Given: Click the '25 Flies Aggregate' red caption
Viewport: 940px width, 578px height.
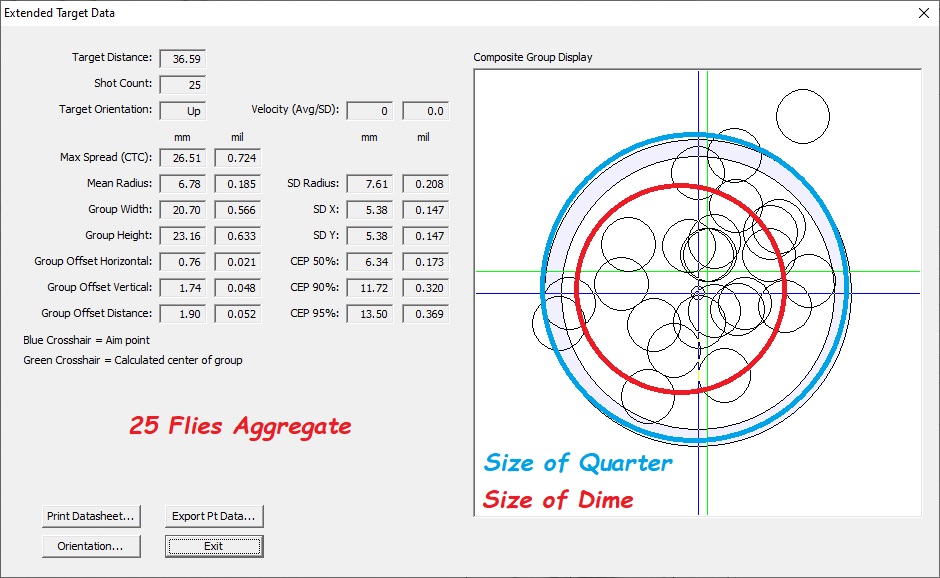Looking at the screenshot, I should click(240, 426).
